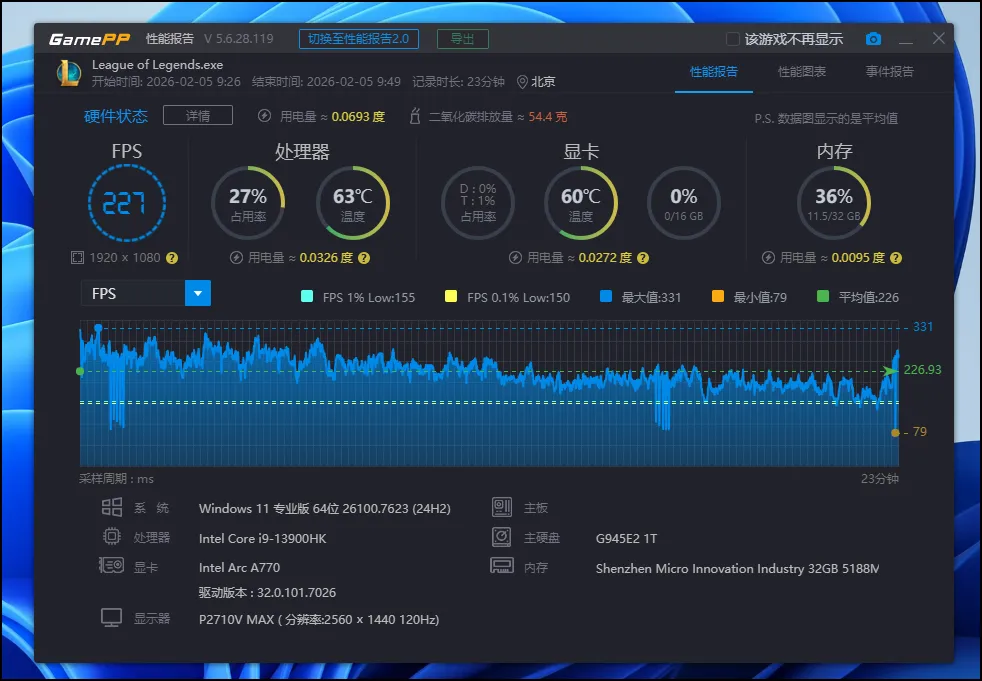Click the League of Legends game icon
This screenshot has width=982, height=681.
click(x=69, y=73)
